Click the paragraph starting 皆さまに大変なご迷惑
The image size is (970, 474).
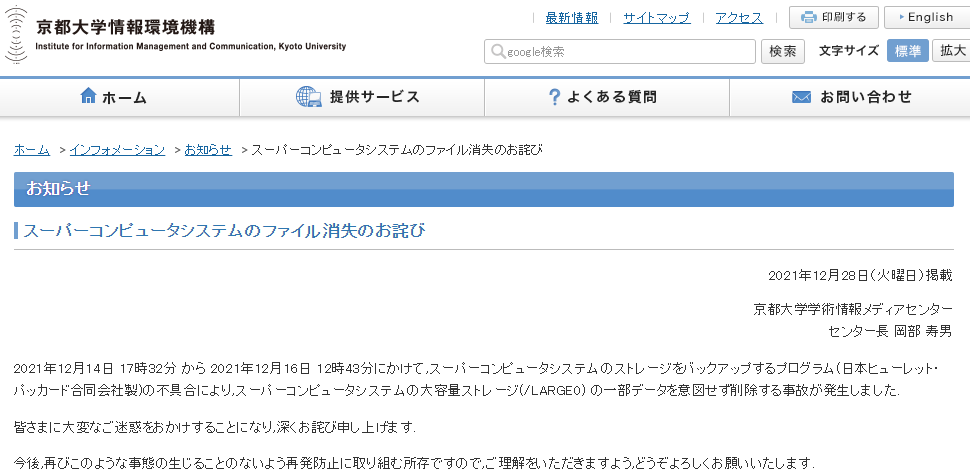pos(215,428)
